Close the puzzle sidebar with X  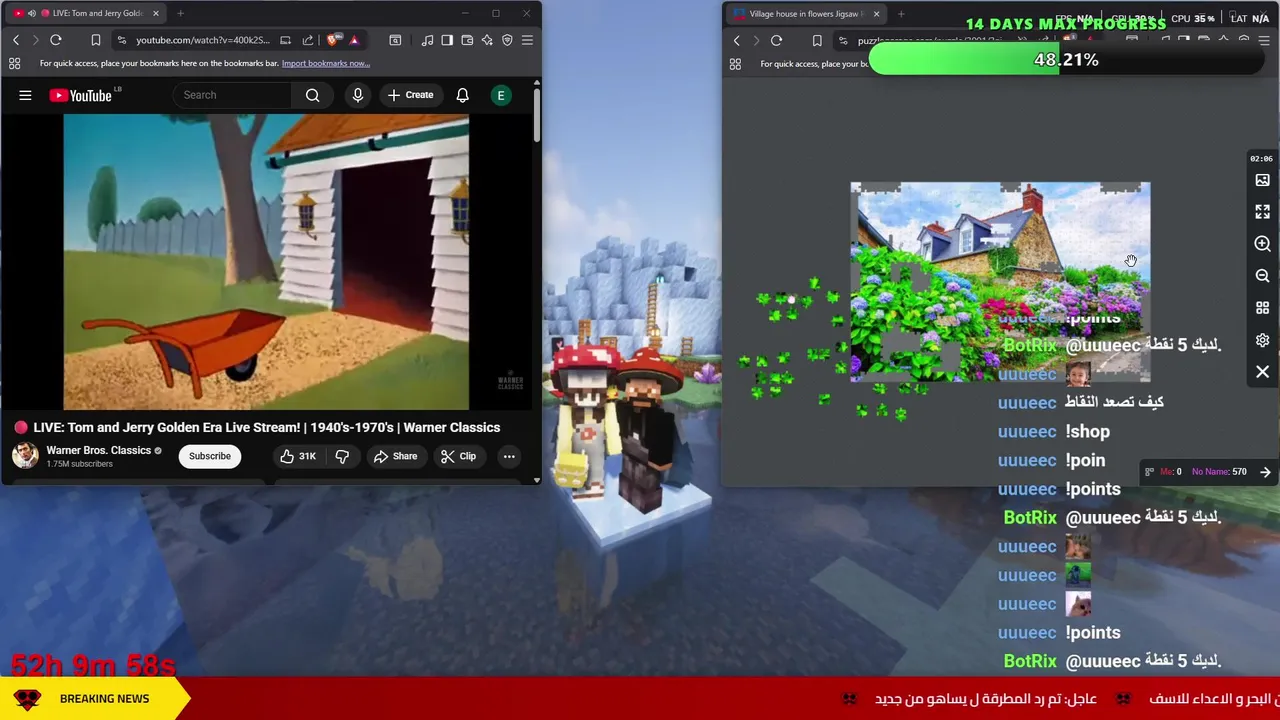point(1262,372)
